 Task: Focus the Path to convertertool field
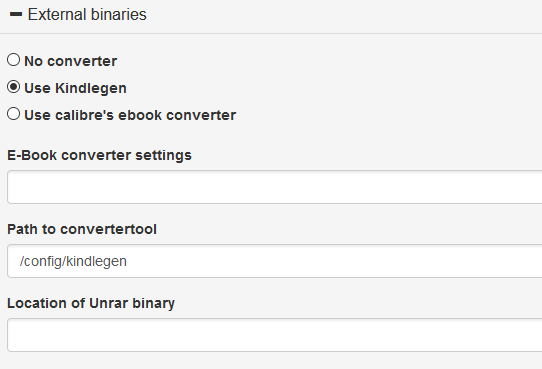point(274,261)
